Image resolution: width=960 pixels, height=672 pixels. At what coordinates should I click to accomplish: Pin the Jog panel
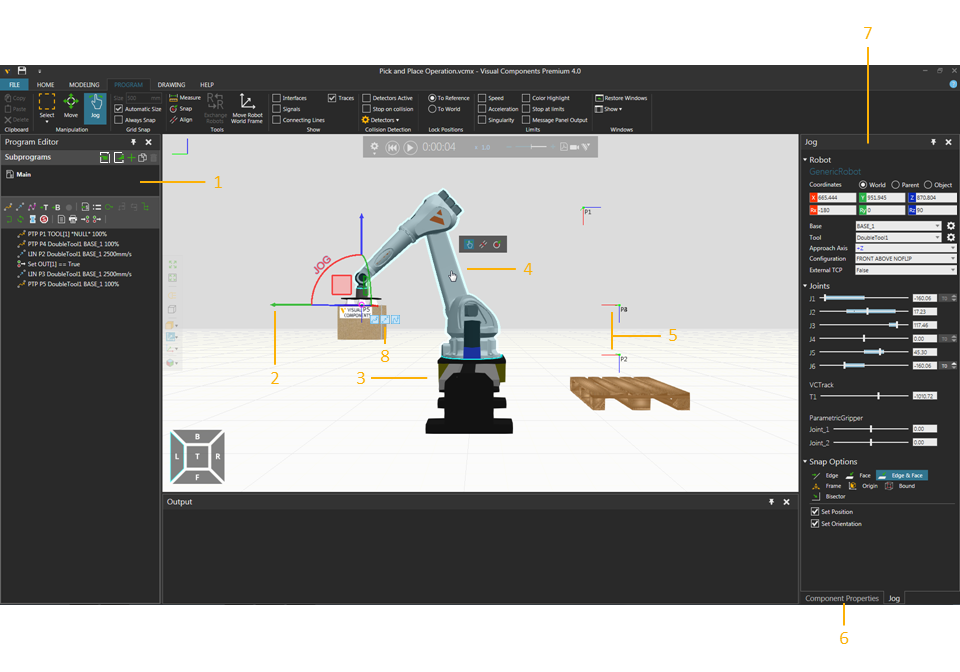coord(932,142)
